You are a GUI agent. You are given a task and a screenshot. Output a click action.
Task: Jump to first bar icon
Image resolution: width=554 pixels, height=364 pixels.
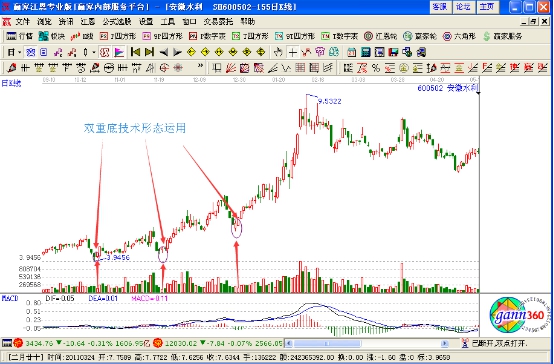coord(135,53)
